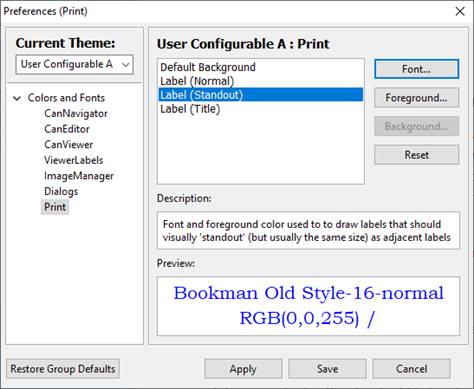Click Restore Group Defaults
The width and height of the screenshot is (474, 389).
63,369
